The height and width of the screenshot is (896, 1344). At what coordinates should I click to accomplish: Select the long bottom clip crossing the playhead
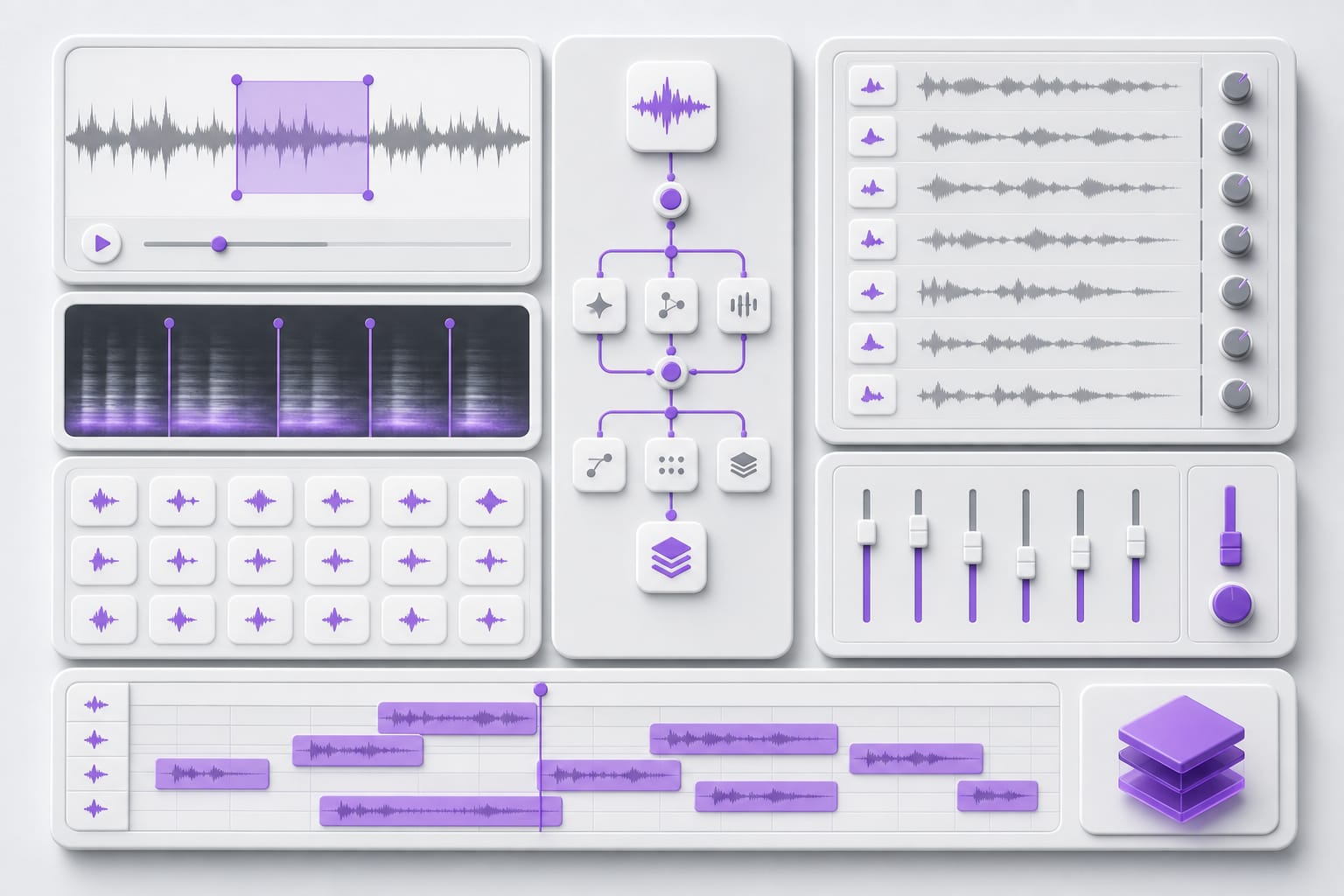pyautogui.click(x=441, y=811)
